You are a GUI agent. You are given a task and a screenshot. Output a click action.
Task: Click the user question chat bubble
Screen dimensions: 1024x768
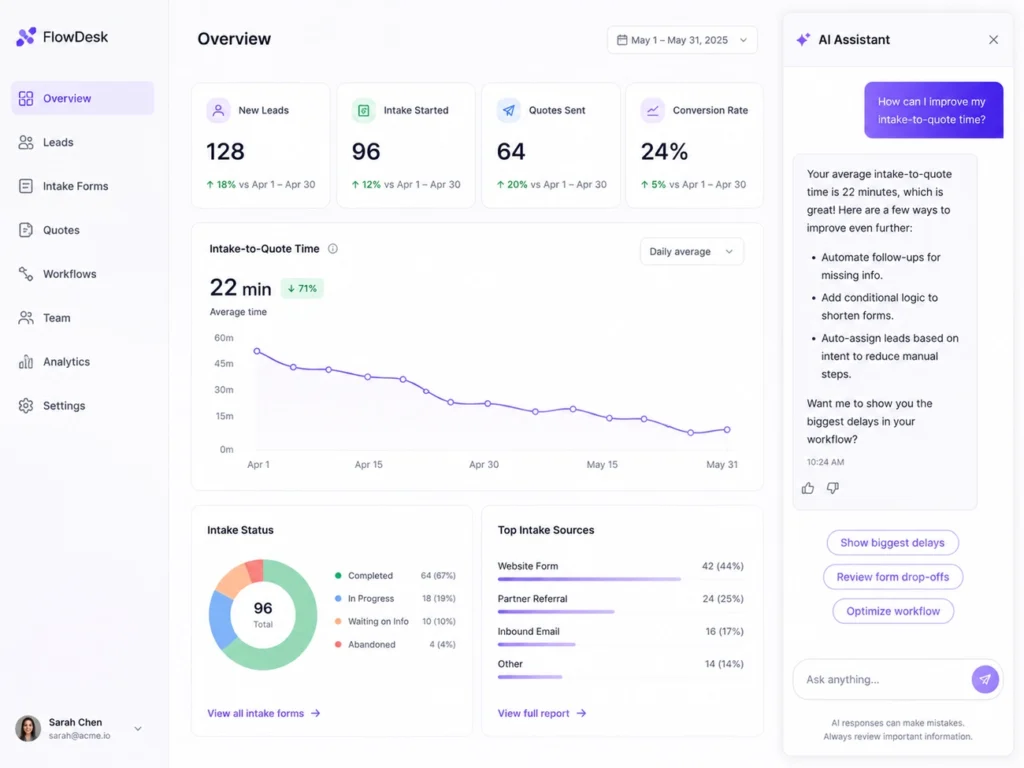point(934,110)
